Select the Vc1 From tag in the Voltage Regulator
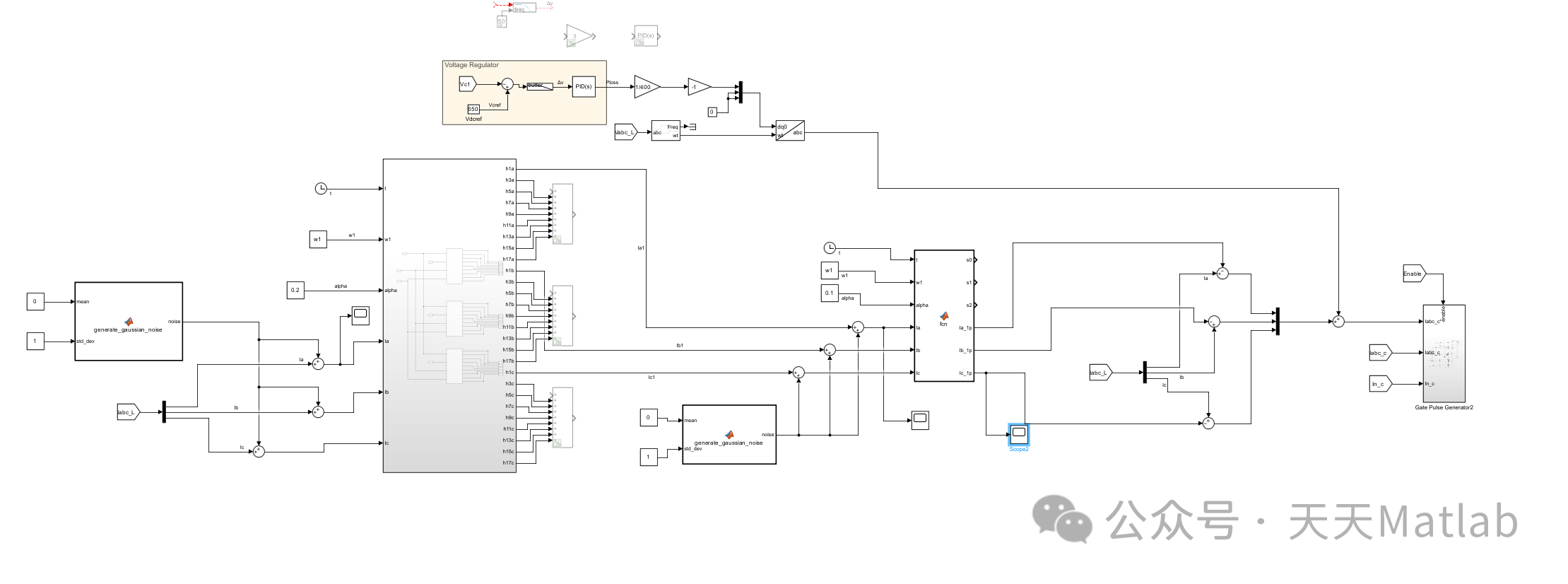1568x584 pixels. 468,85
